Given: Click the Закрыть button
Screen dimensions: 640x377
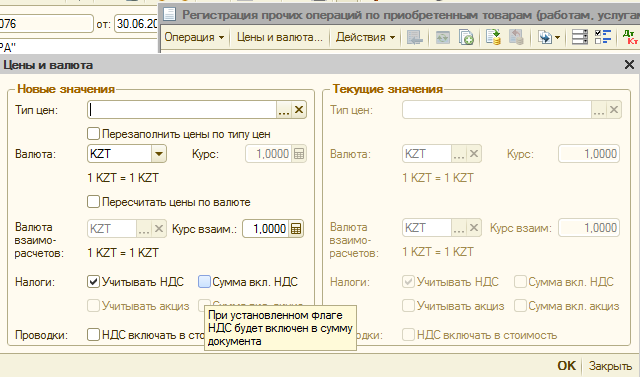Looking at the screenshot, I should 610,366.
